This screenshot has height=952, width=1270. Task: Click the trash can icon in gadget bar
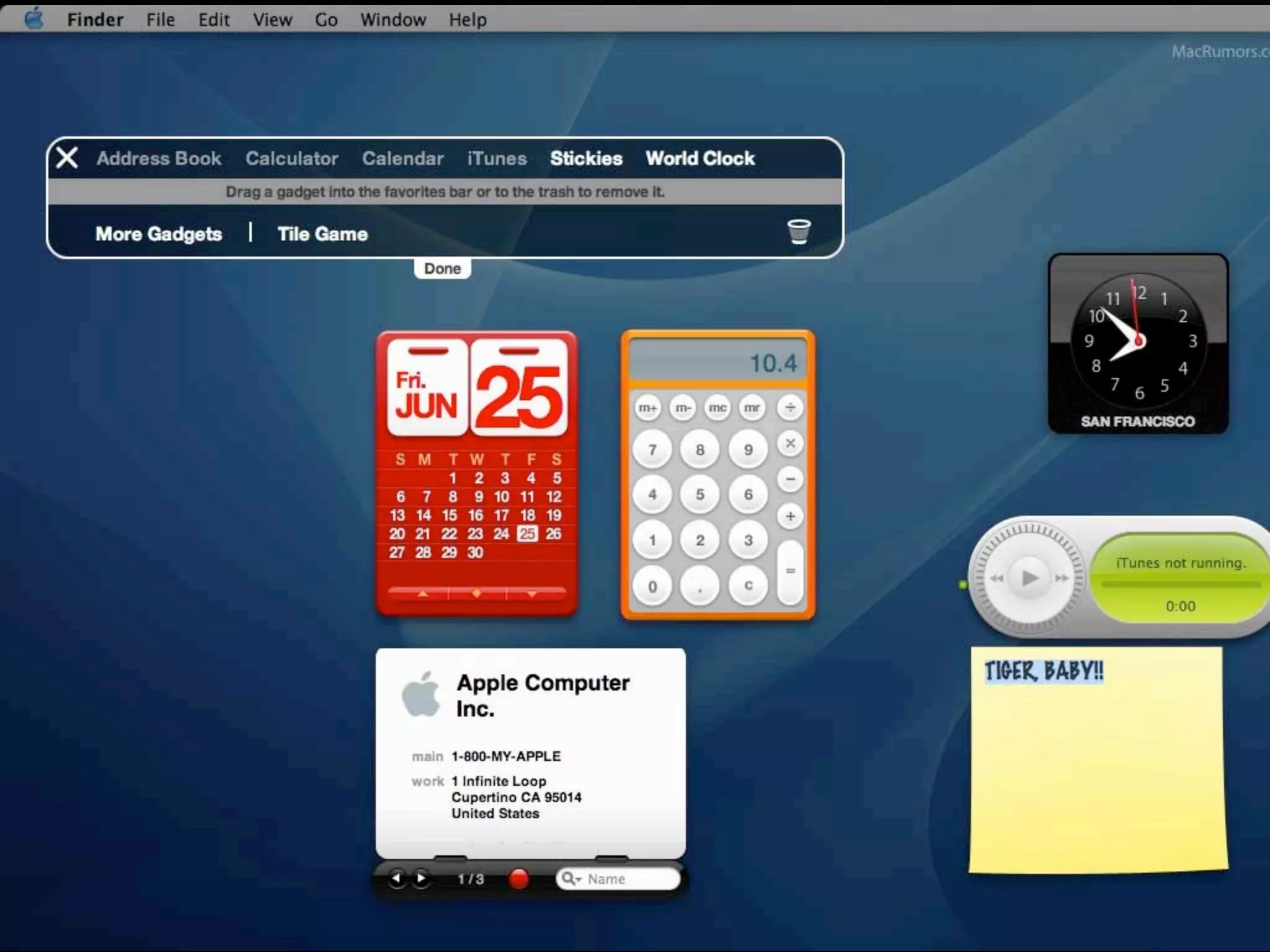799,232
